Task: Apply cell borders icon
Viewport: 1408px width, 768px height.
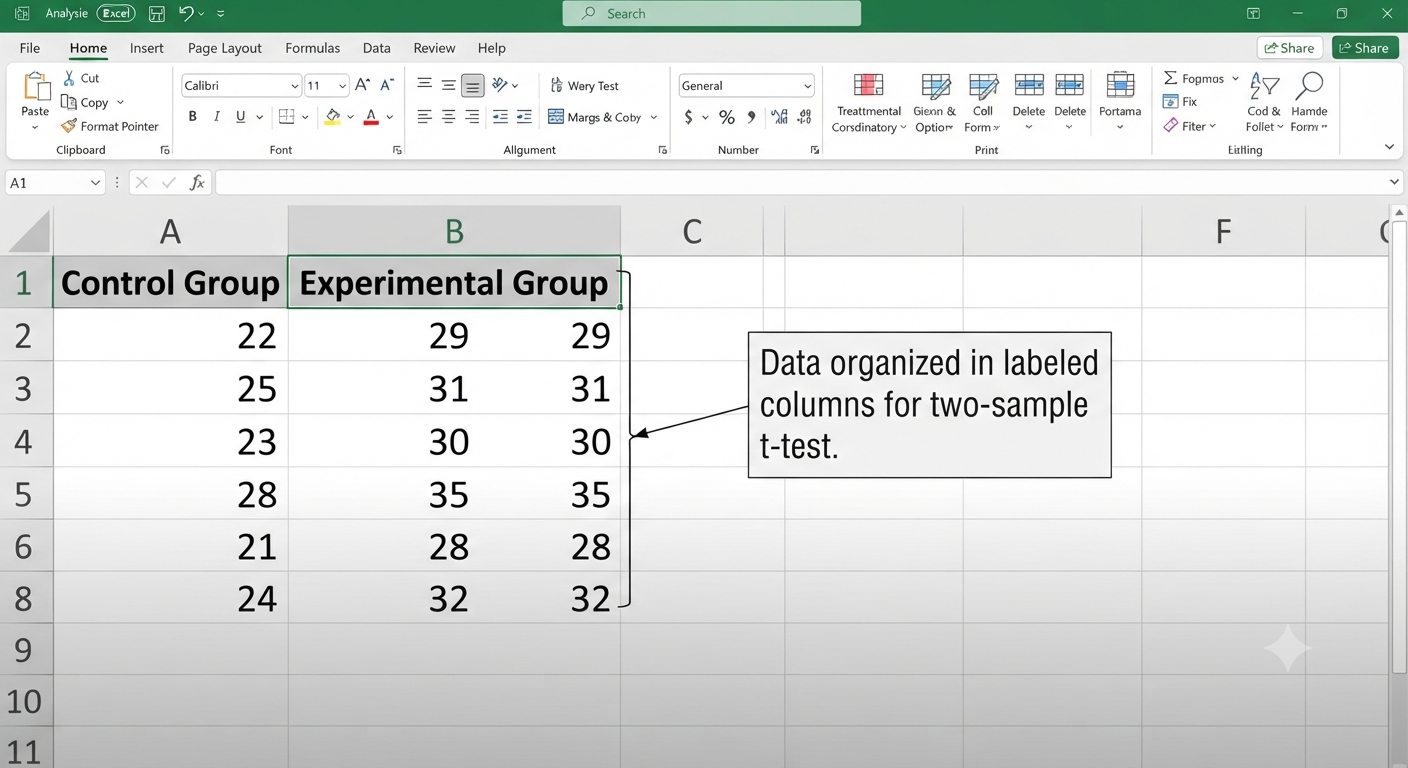Action: pyautogui.click(x=286, y=117)
